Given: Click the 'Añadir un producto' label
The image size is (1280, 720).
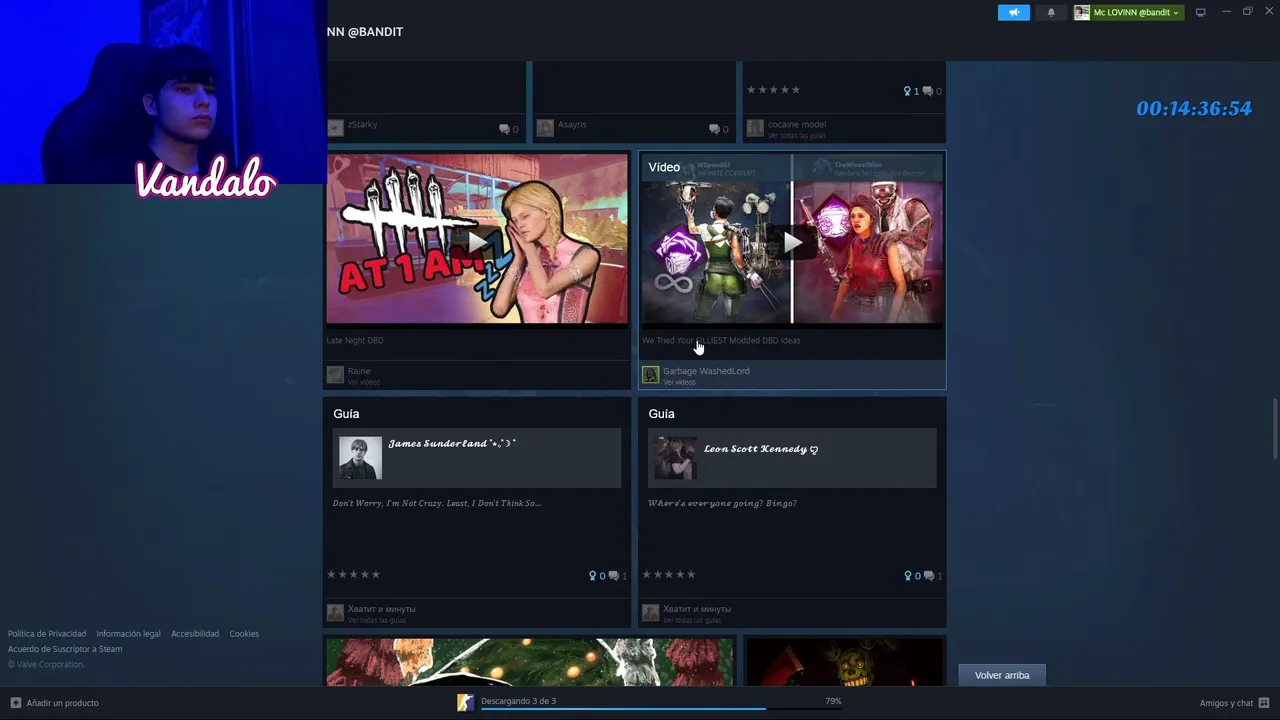Looking at the screenshot, I should (62, 703).
